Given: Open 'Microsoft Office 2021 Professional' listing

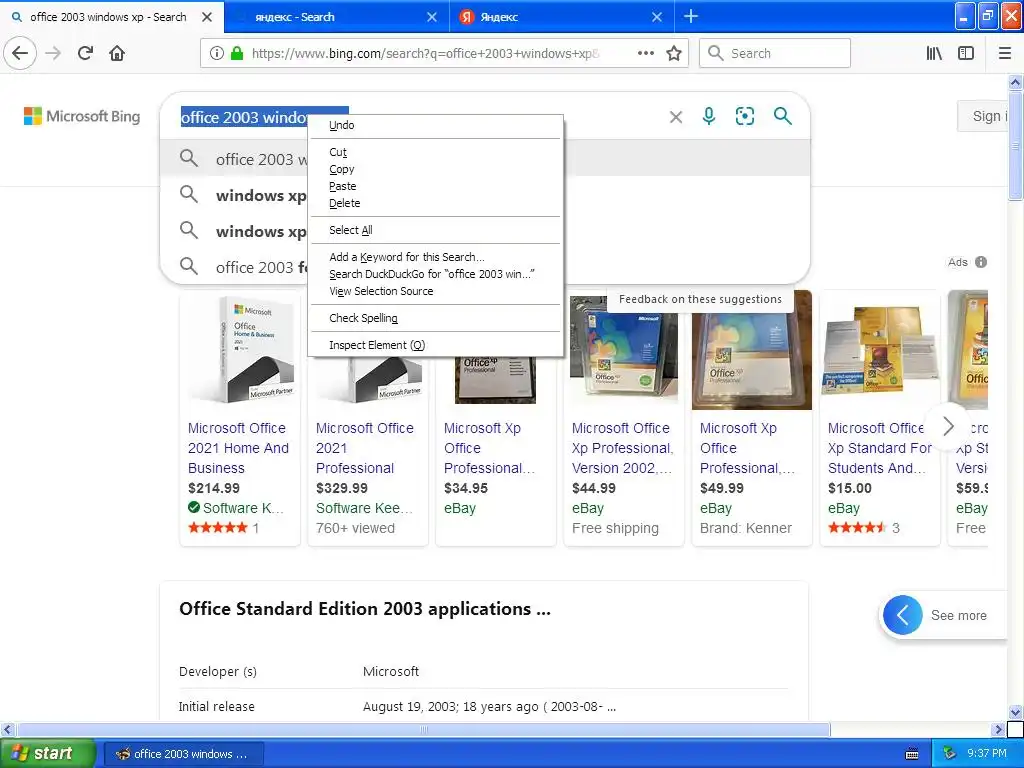Looking at the screenshot, I should [364, 448].
